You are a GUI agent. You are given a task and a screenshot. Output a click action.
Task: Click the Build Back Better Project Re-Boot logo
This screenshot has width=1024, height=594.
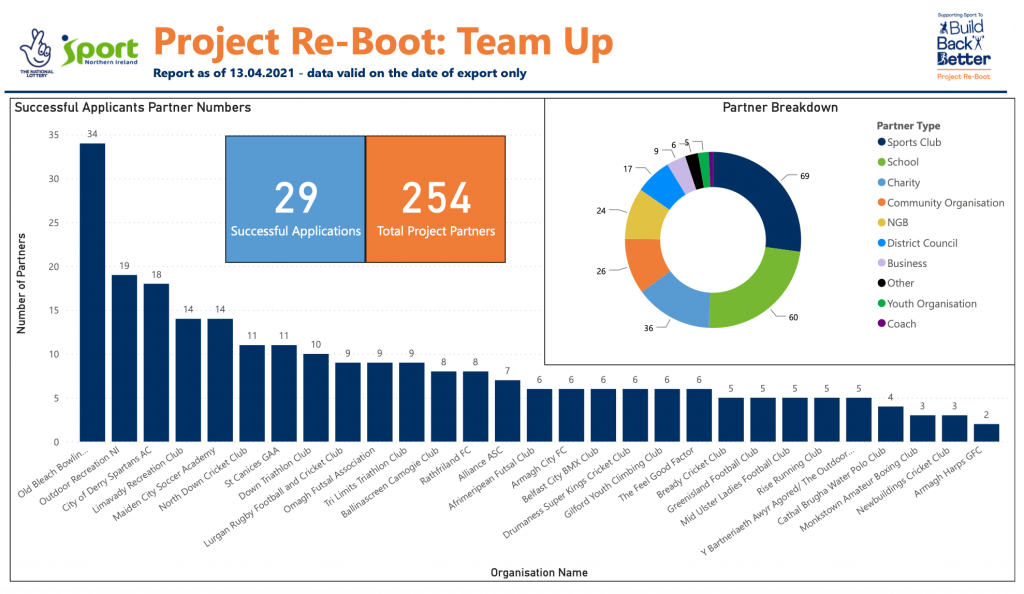click(963, 46)
